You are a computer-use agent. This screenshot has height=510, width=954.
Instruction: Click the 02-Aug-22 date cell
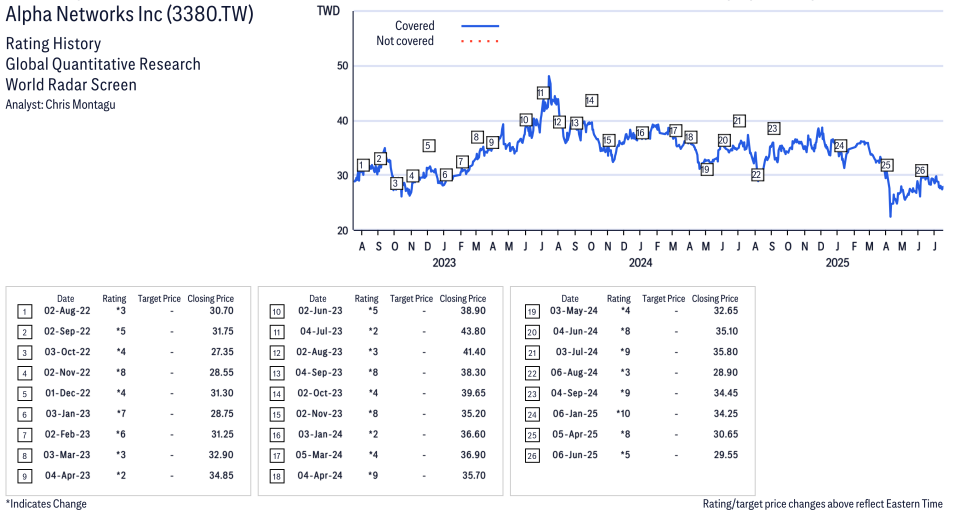(67, 311)
